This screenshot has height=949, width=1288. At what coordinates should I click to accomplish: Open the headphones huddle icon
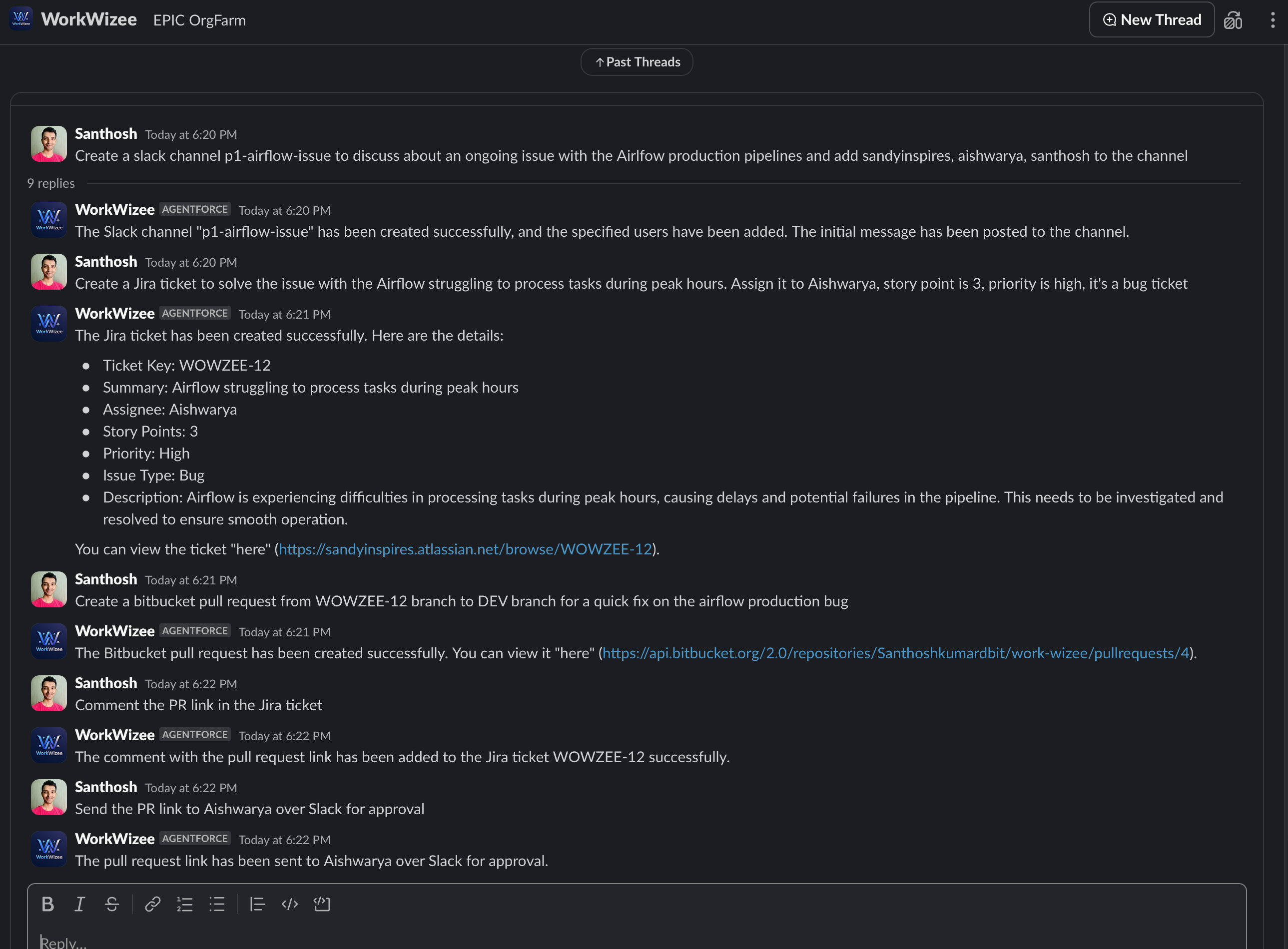pos(1233,20)
